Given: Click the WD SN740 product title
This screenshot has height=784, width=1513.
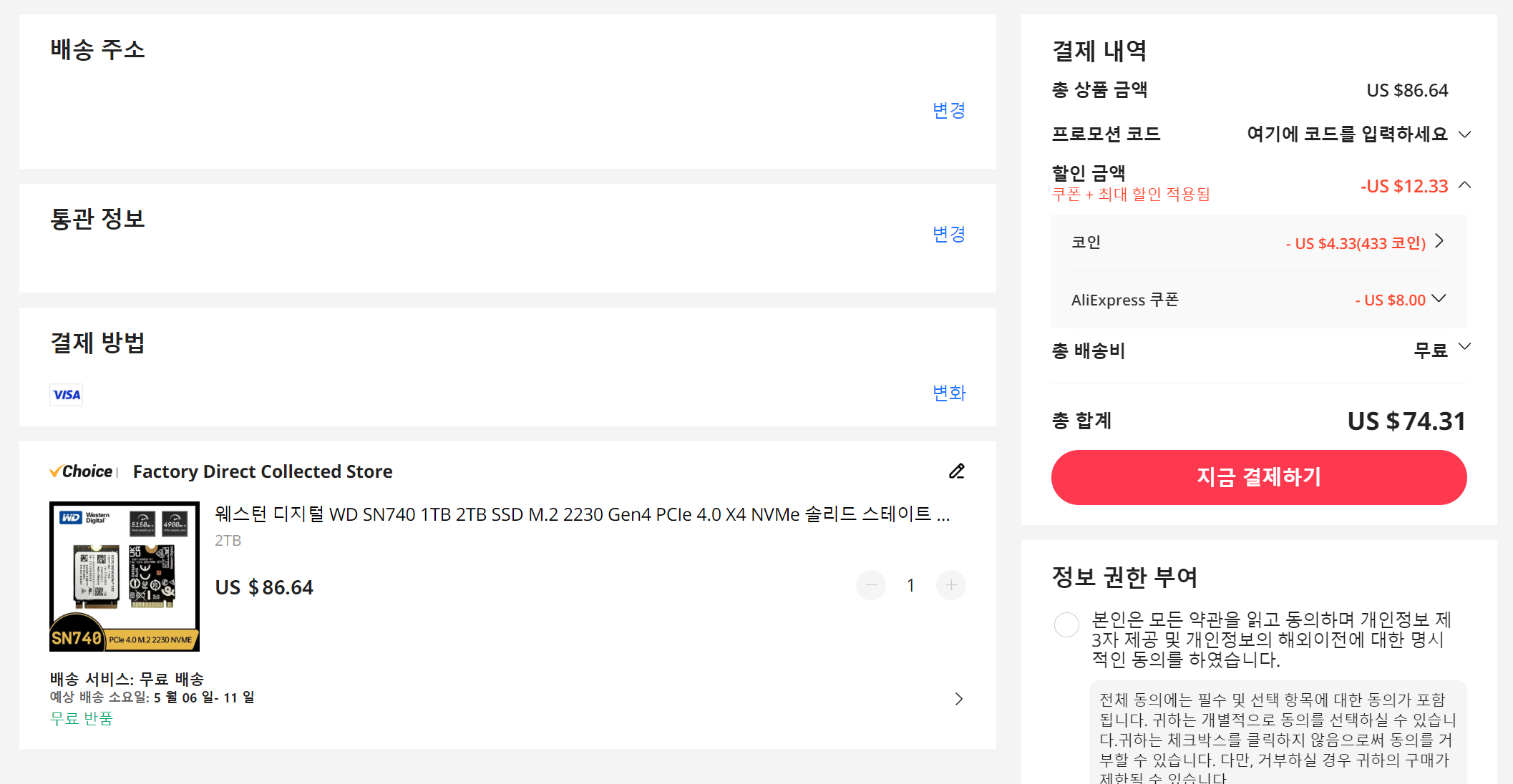Looking at the screenshot, I should 582,514.
